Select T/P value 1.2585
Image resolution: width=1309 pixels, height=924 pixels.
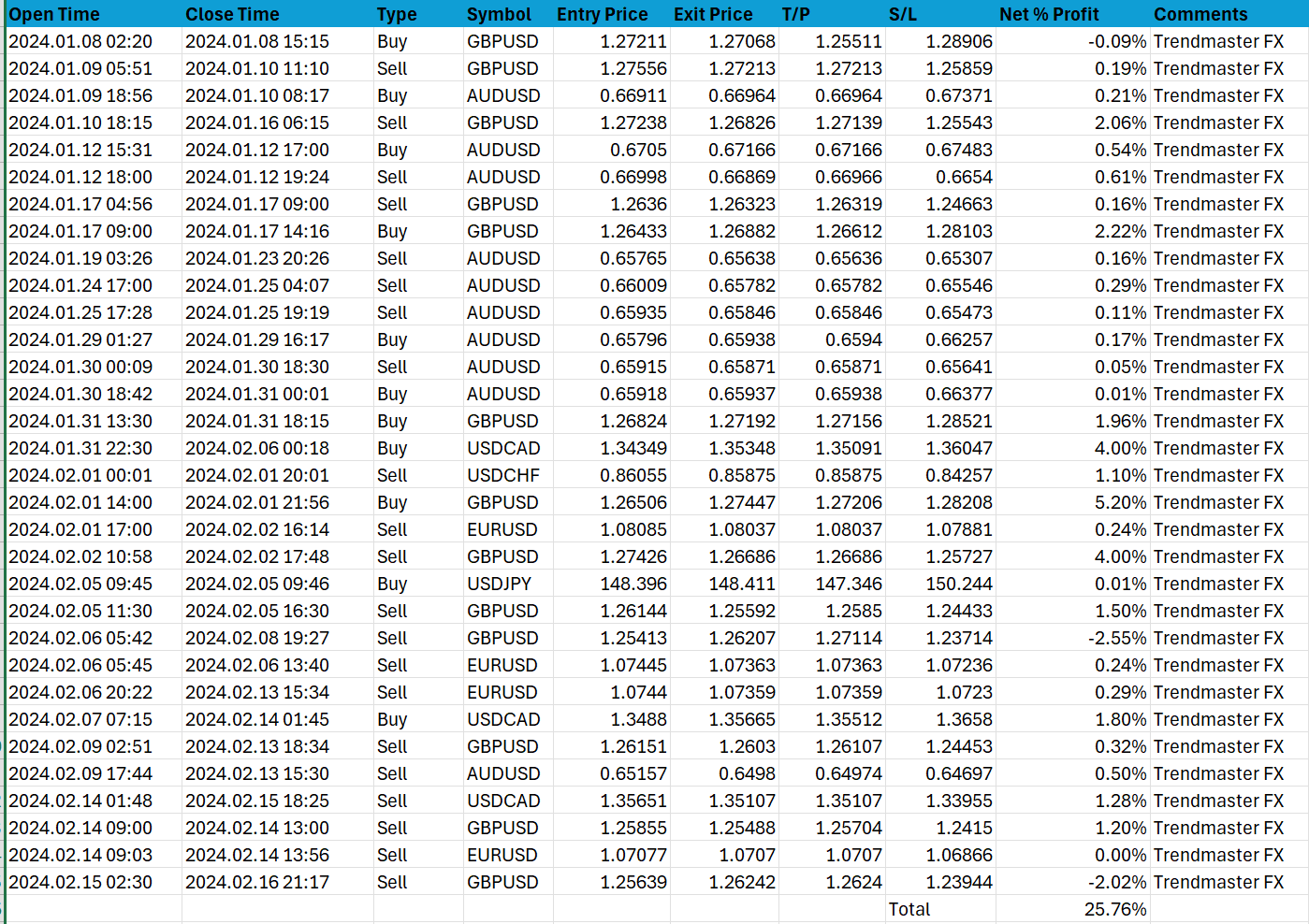pyautogui.click(x=832, y=611)
